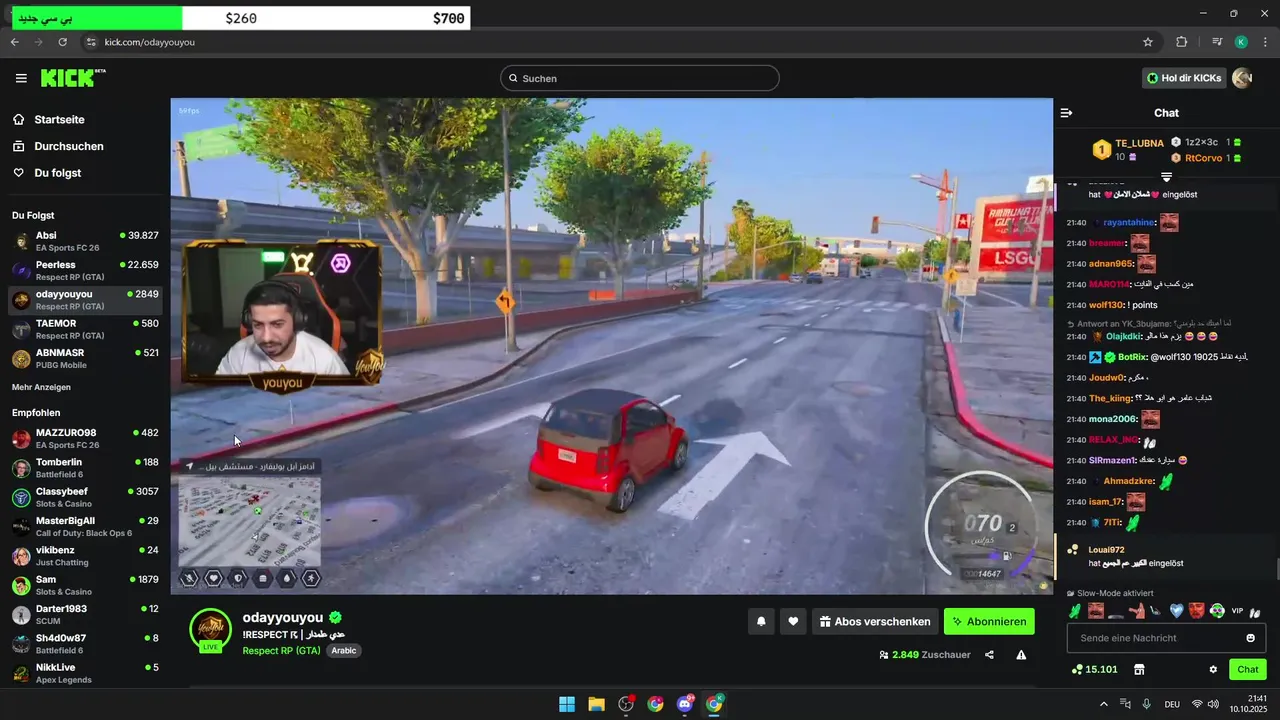1280x720 pixels.
Task: Click rayantahine username in chat
Action: 1129,223
